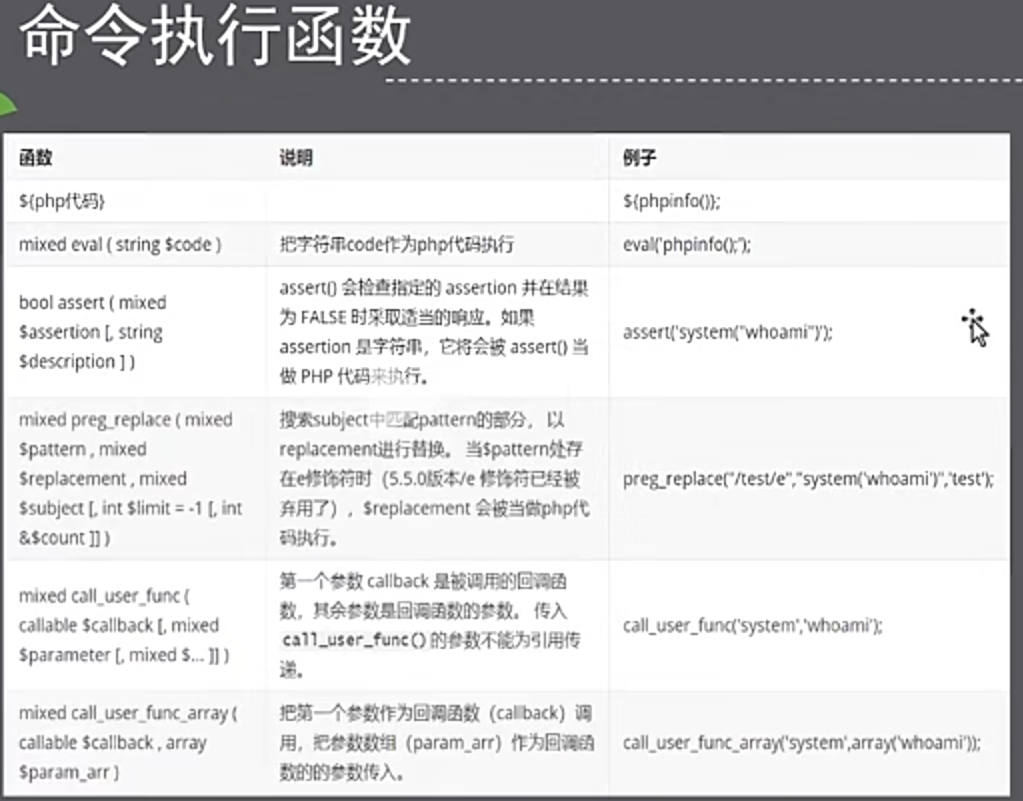1023x801 pixels.
Task: Click the preg_replace description about the /e modifier
Action: 434,479
